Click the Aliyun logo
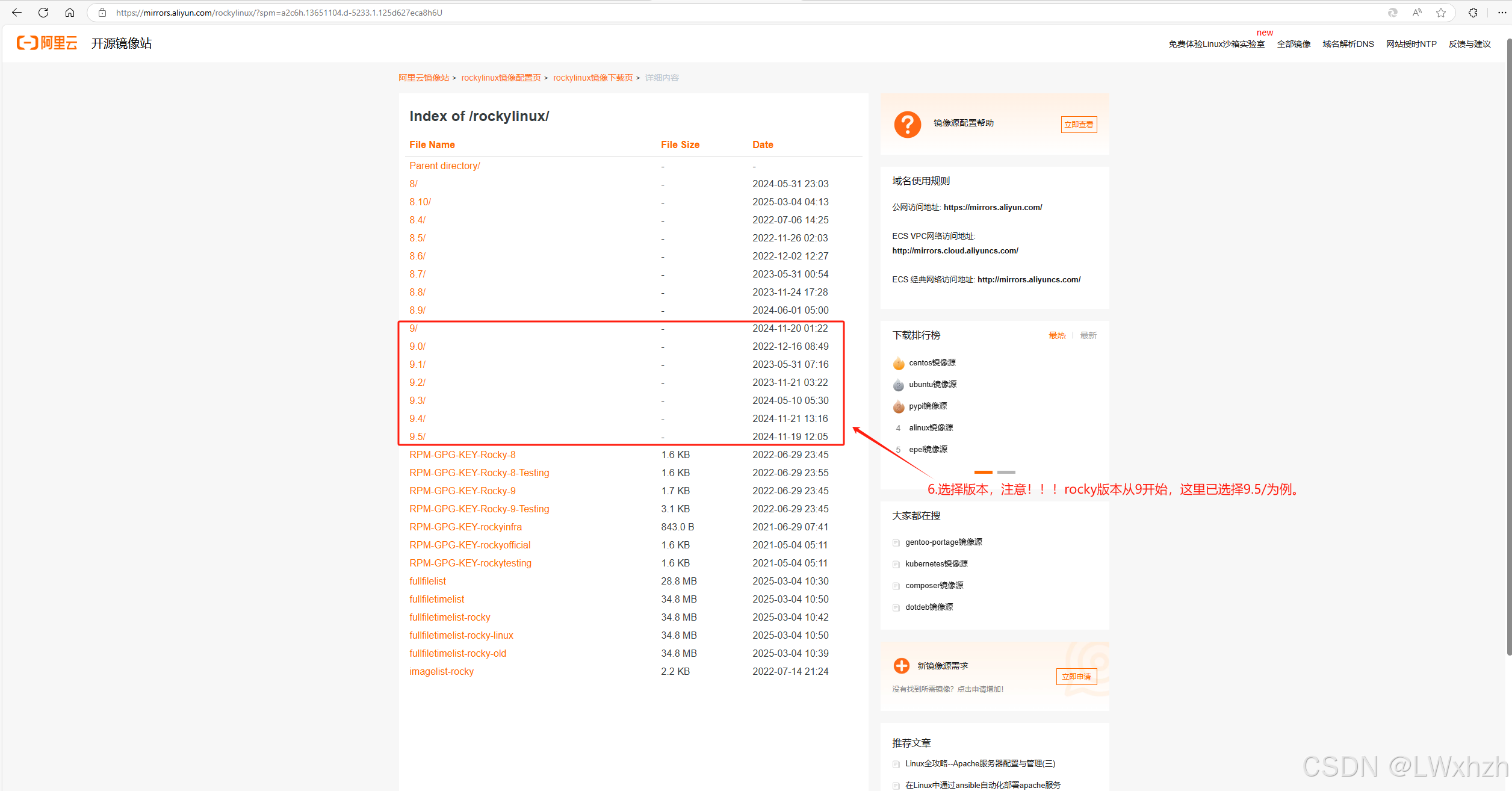Viewport: 1512px width, 791px height. tap(47, 43)
